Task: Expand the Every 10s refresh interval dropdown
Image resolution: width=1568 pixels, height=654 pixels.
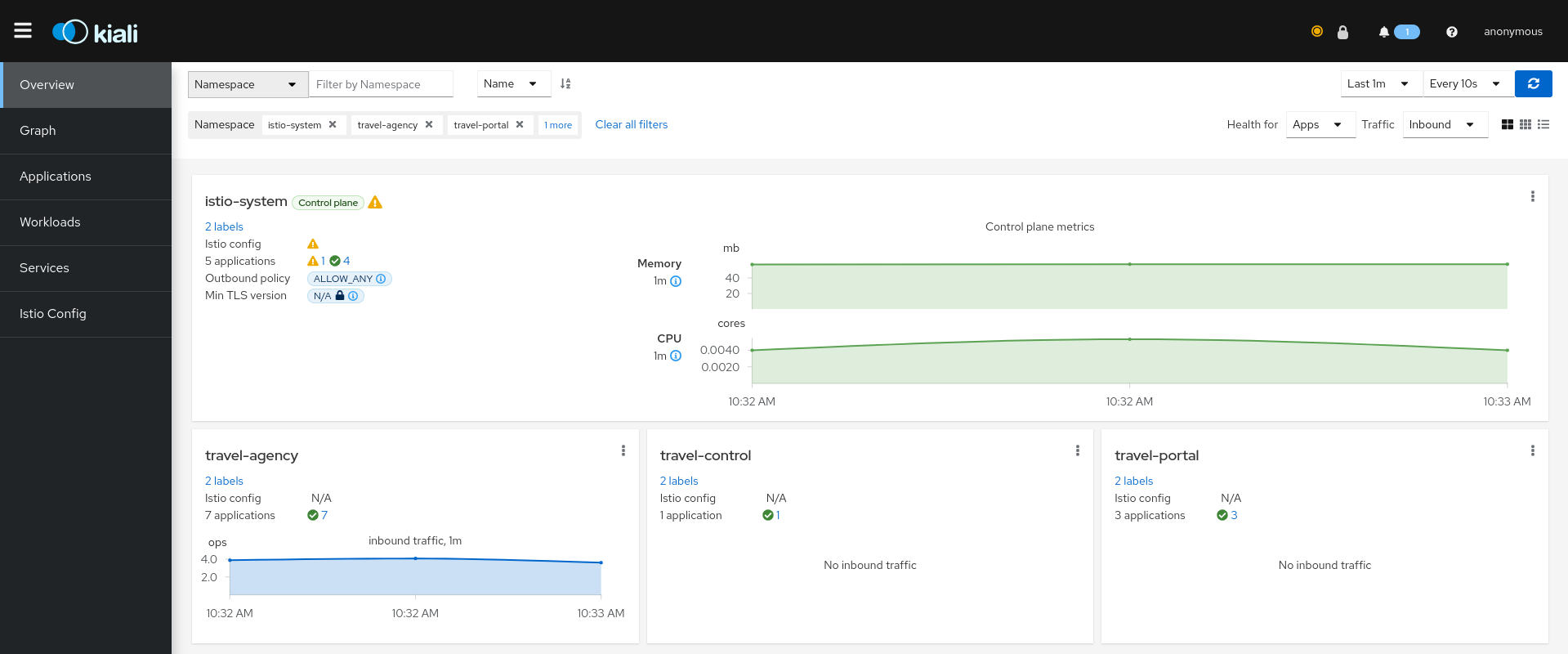Action: (x=1467, y=83)
